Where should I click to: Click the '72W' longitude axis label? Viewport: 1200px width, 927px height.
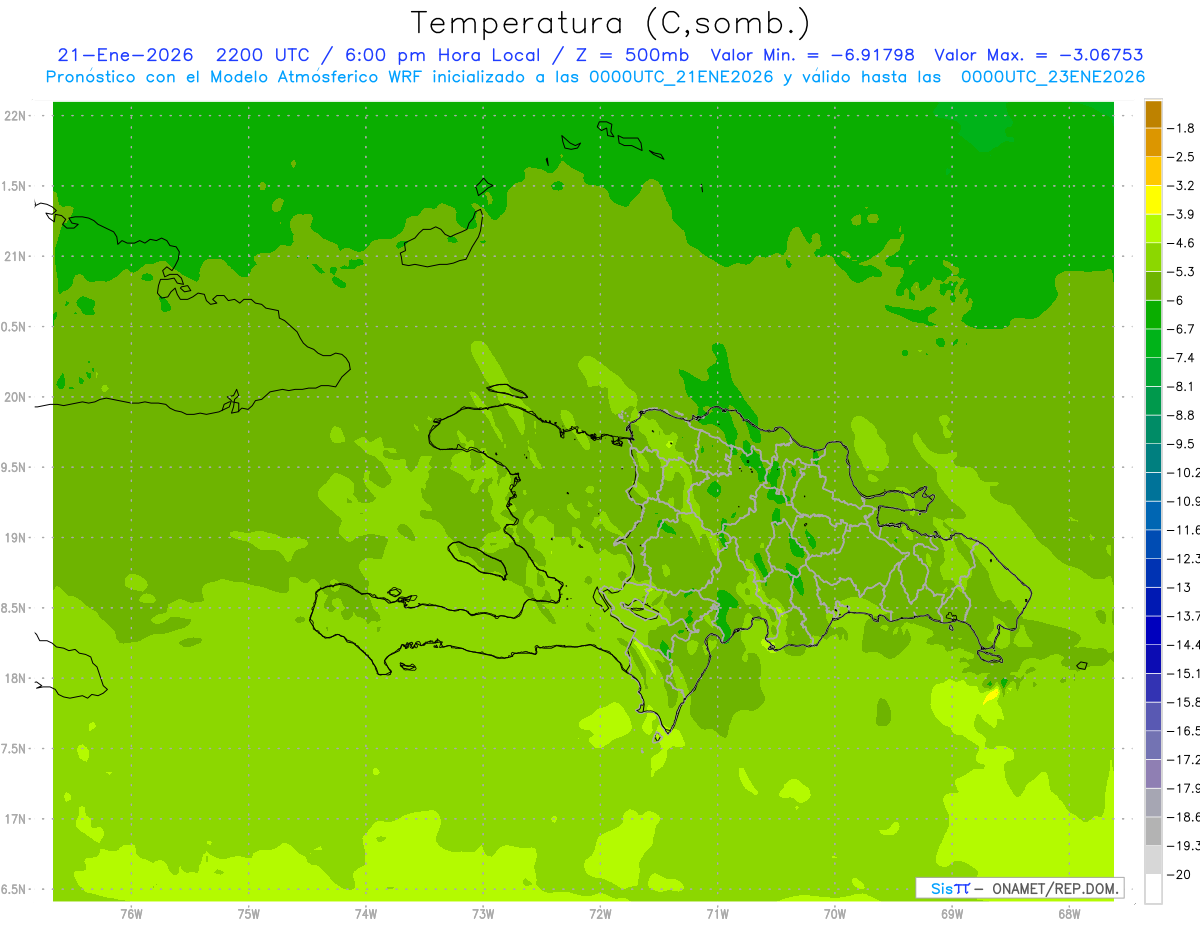tap(600, 913)
